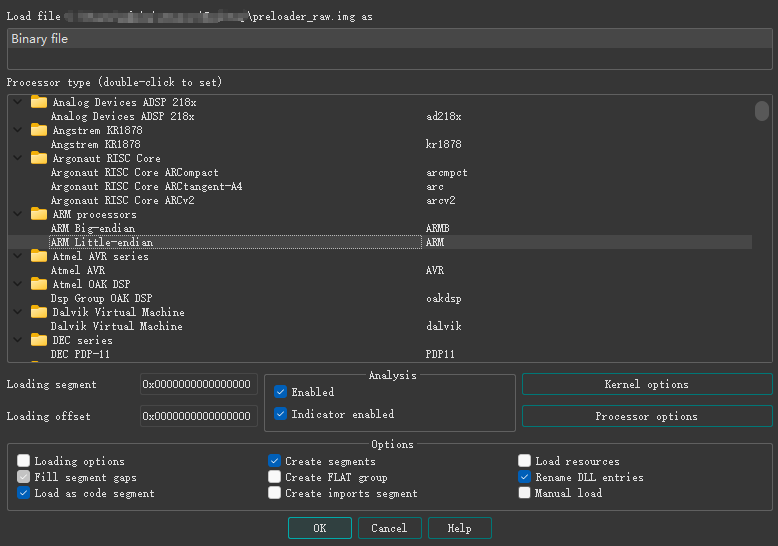Collapse the Atmel AVR series group
The image size is (778, 546).
[x=16, y=256]
